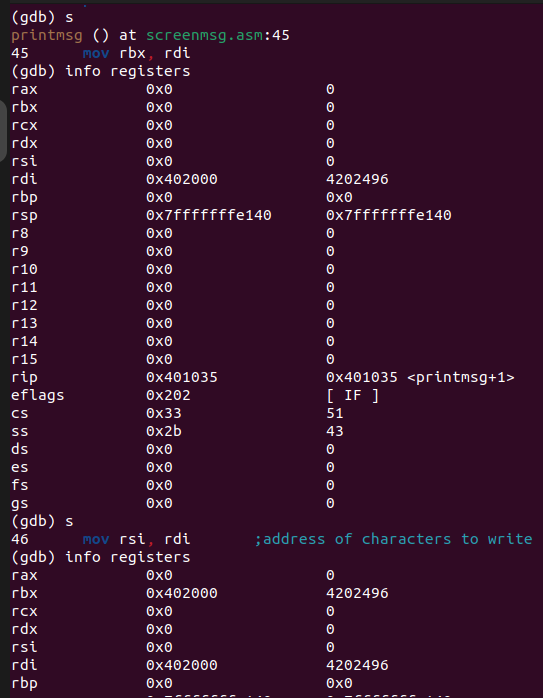The image size is (543, 698).
Task: Click the cs register hex value 0x33
Action: pos(164,413)
